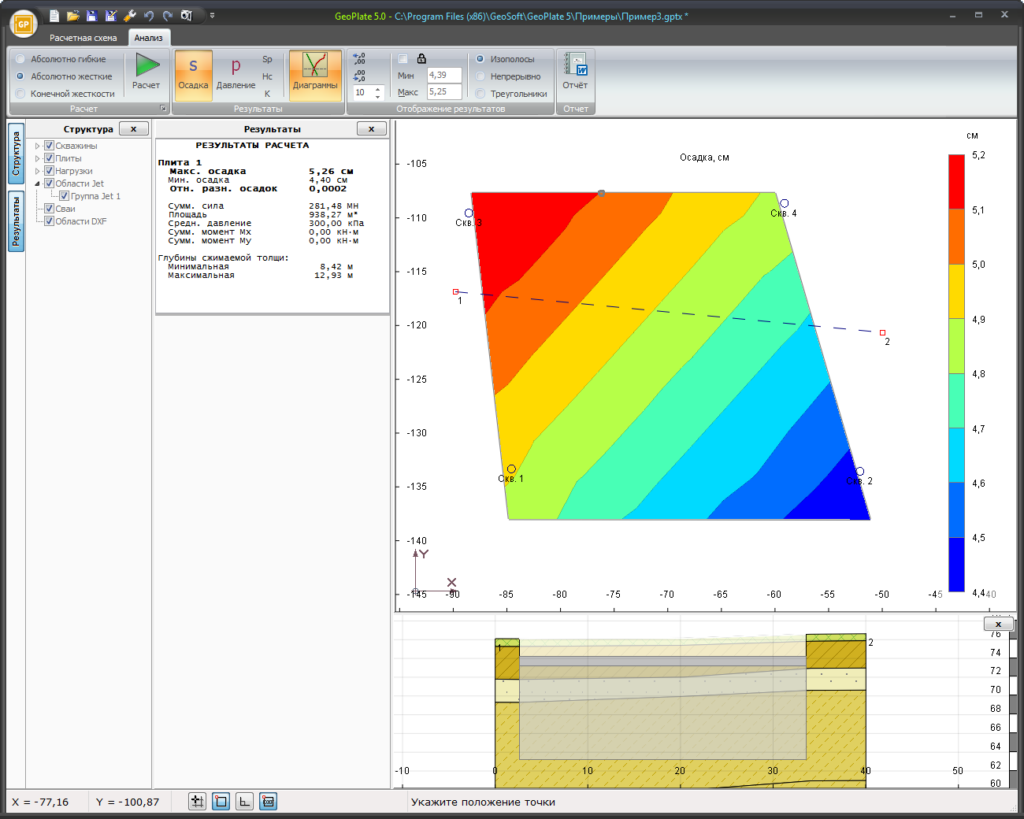Run calculation with the green Расчет arrow
Image resolution: width=1024 pixels, height=819 pixels.
pyautogui.click(x=146, y=72)
